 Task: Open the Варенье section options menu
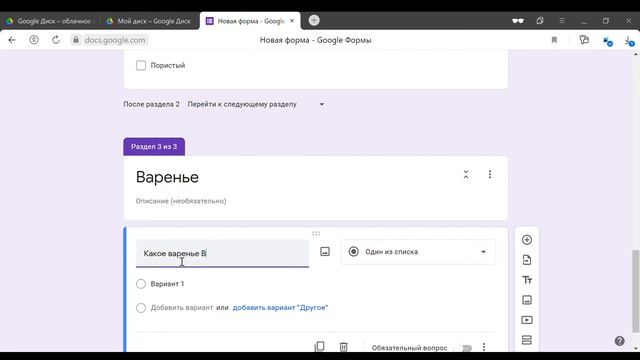(x=490, y=175)
